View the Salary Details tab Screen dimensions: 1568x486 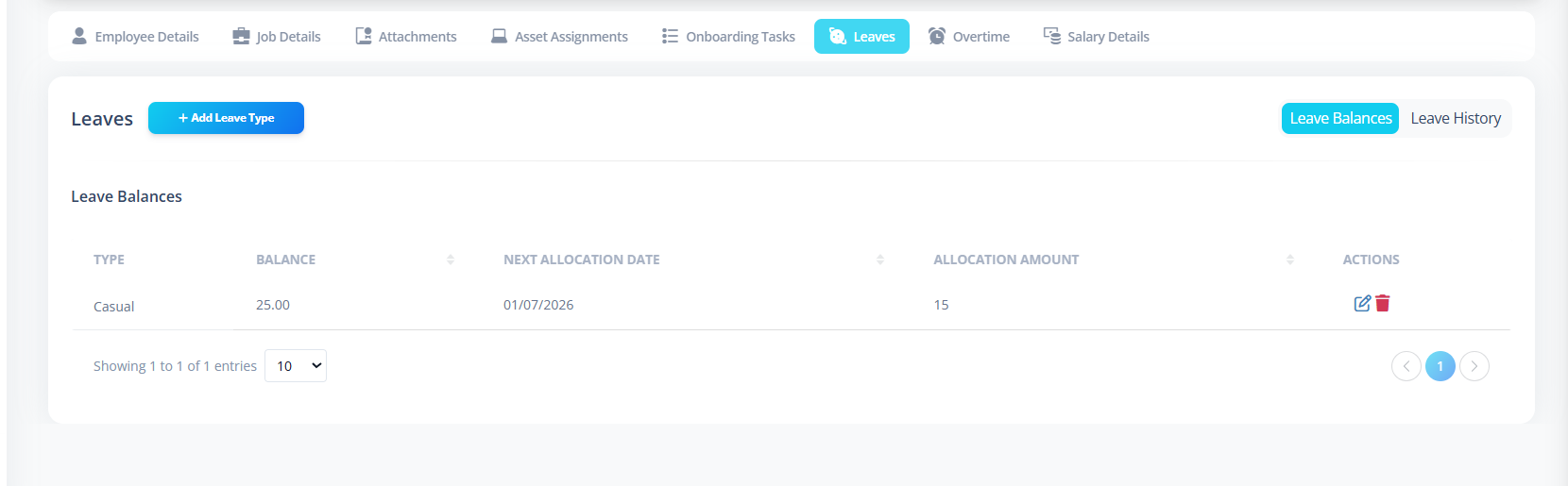(1097, 37)
